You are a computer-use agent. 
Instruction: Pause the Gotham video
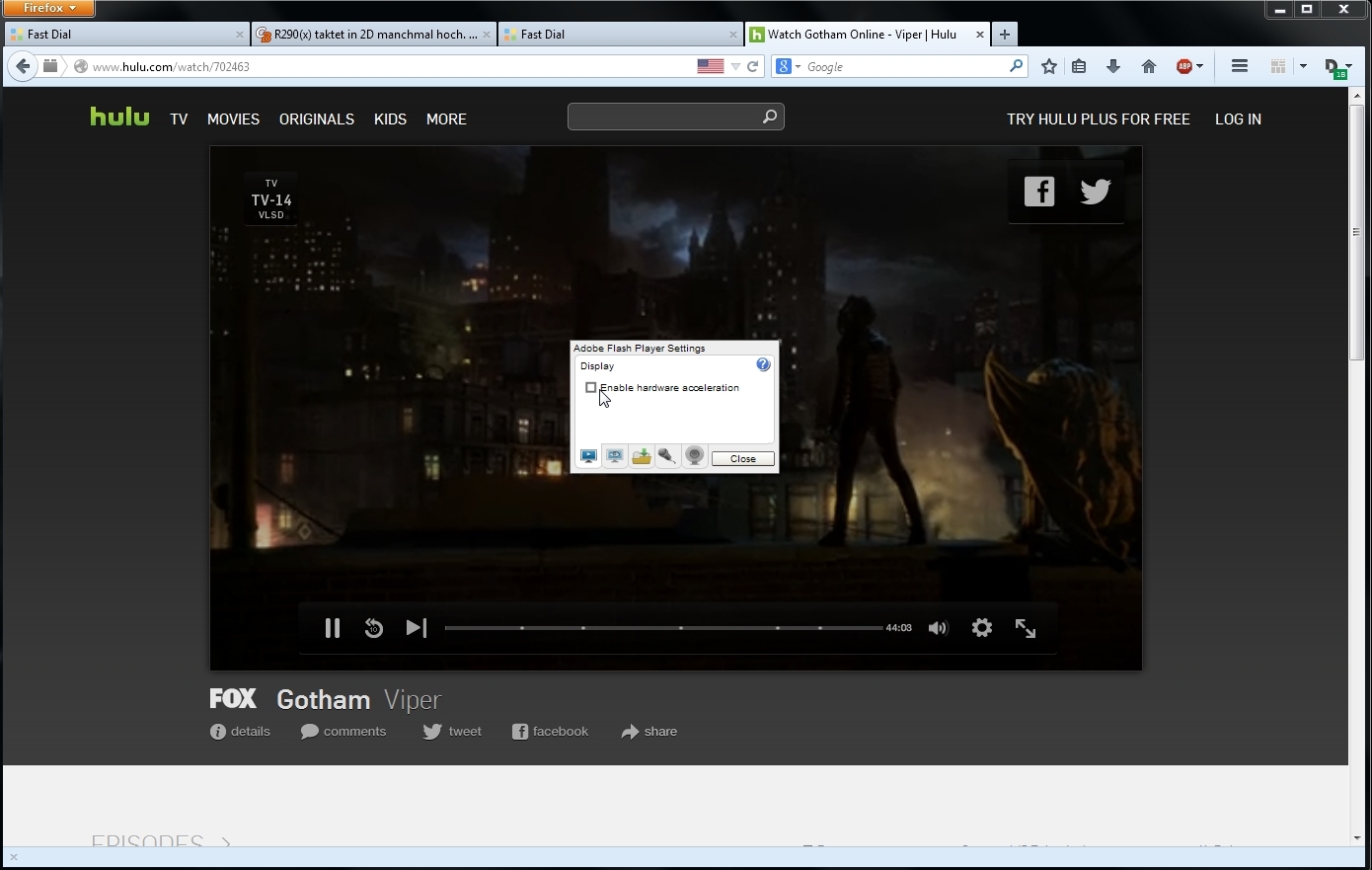(333, 628)
